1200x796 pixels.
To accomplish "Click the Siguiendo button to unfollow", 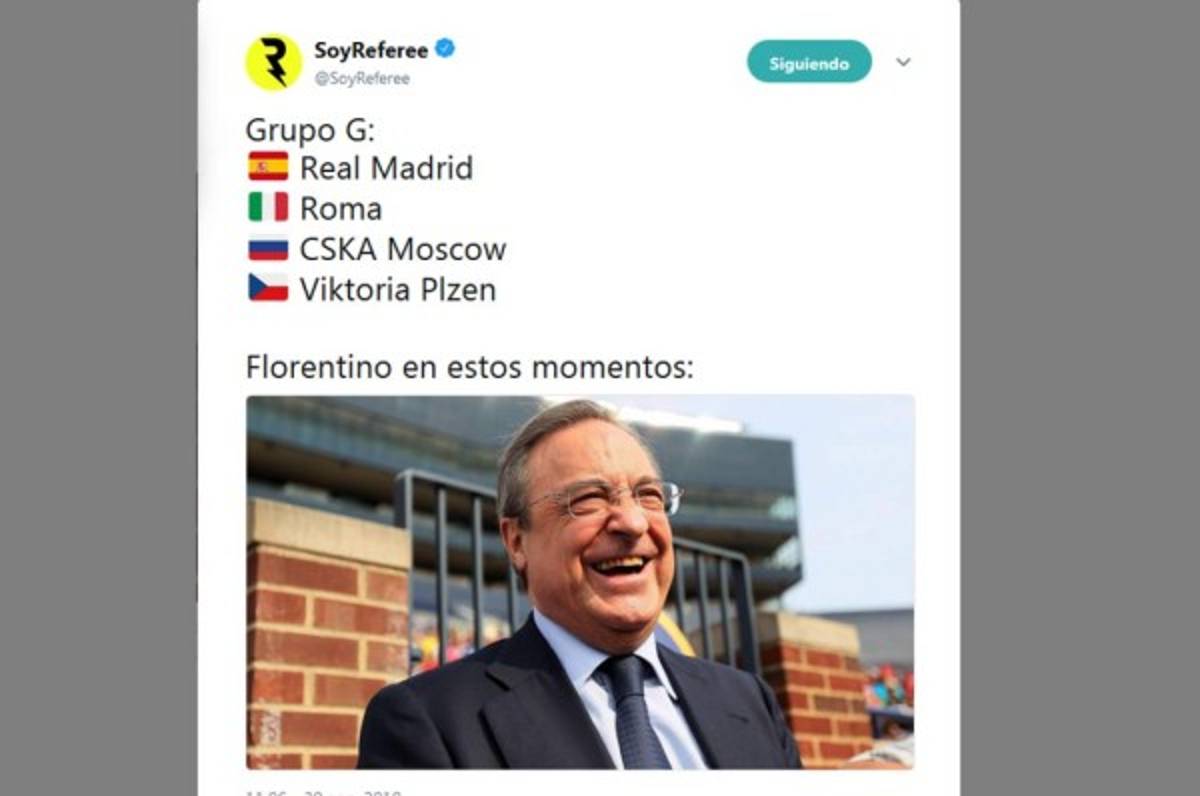I will coord(808,61).
